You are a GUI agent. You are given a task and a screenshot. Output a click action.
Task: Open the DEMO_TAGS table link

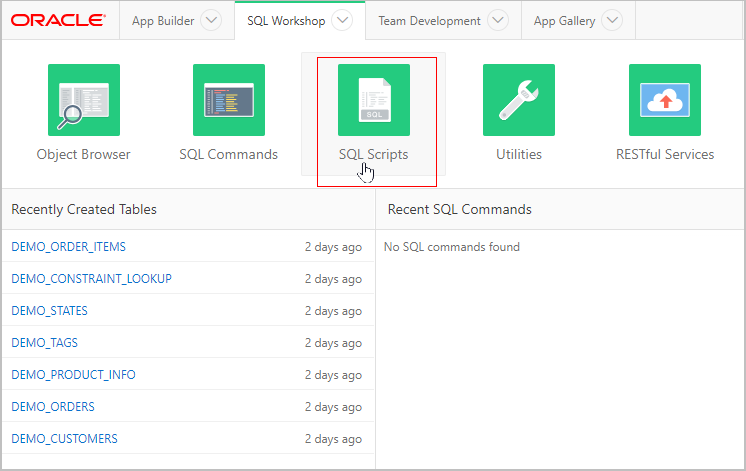(x=45, y=343)
